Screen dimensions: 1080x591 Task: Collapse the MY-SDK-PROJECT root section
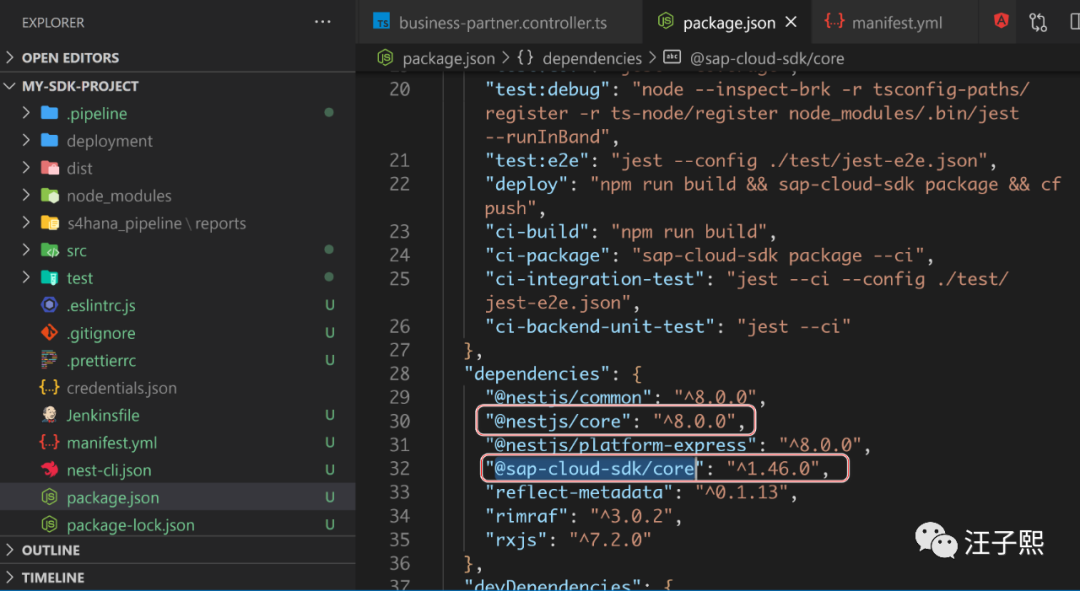click(11, 86)
